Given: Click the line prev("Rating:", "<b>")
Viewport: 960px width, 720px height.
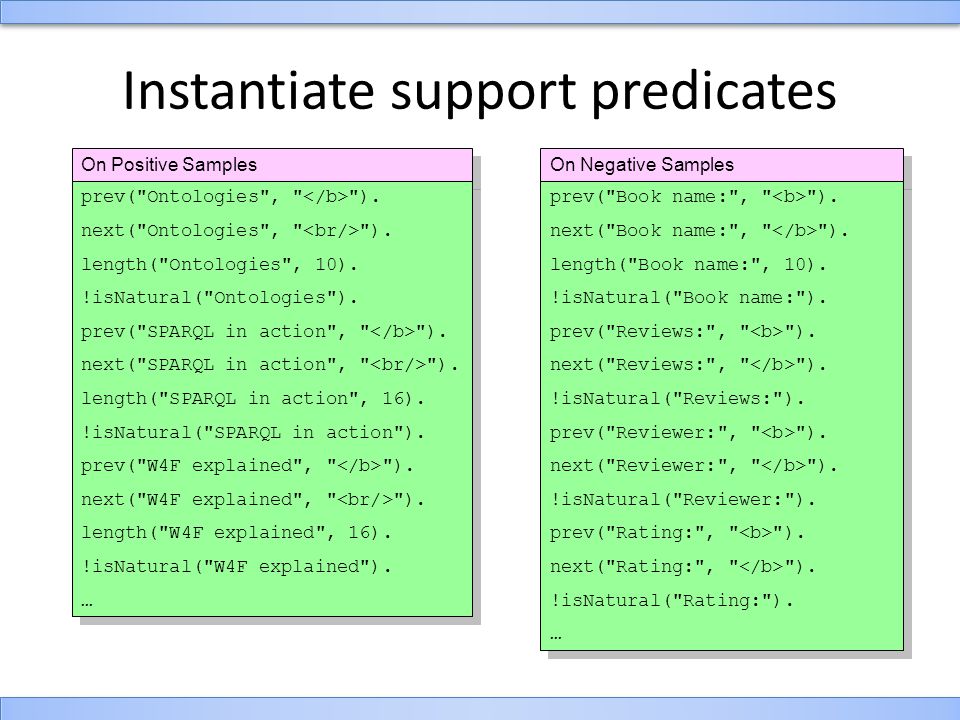Looking at the screenshot, I should [677, 533].
